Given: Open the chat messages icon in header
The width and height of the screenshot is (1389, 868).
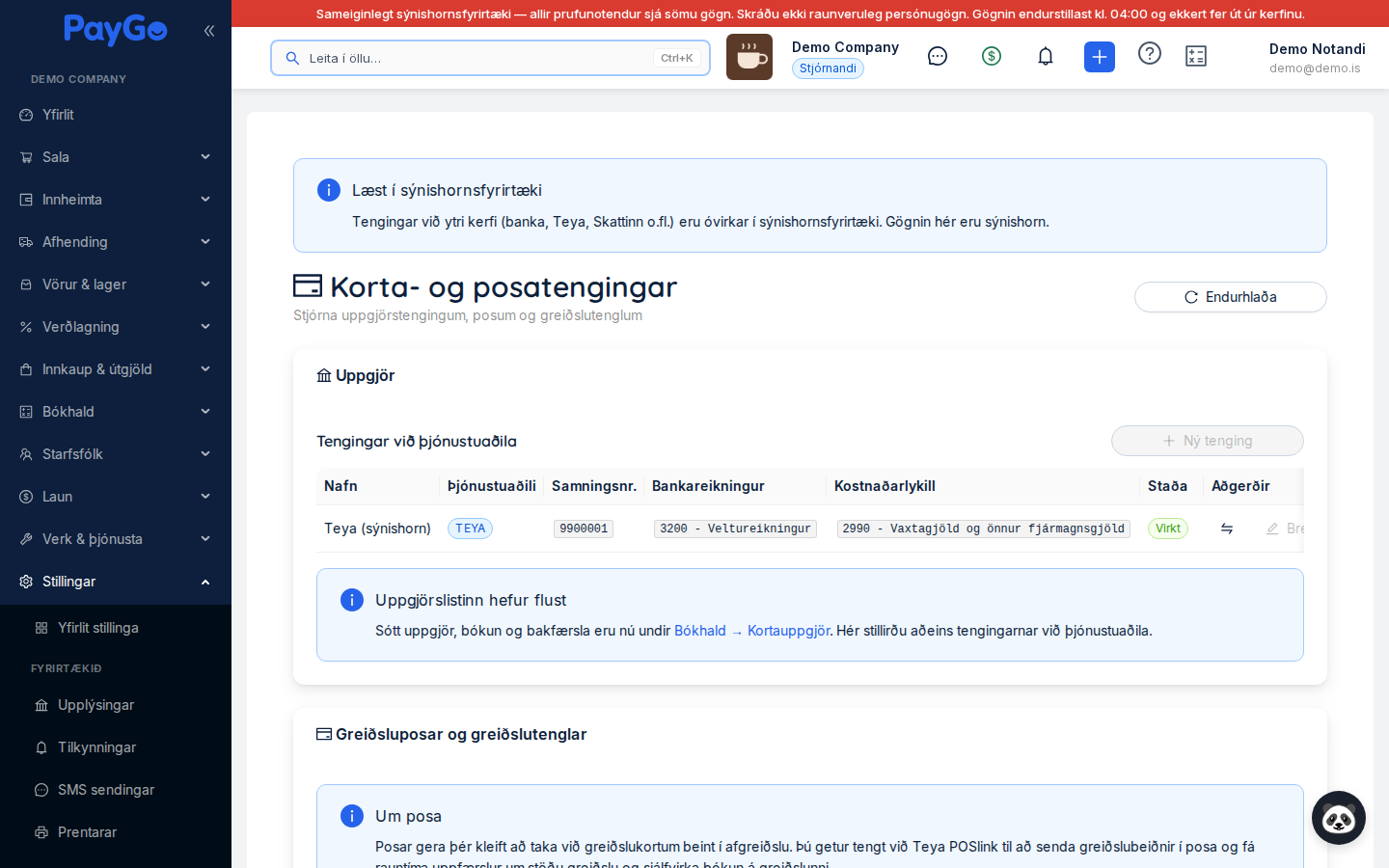Looking at the screenshot, I should click(938, 56).
